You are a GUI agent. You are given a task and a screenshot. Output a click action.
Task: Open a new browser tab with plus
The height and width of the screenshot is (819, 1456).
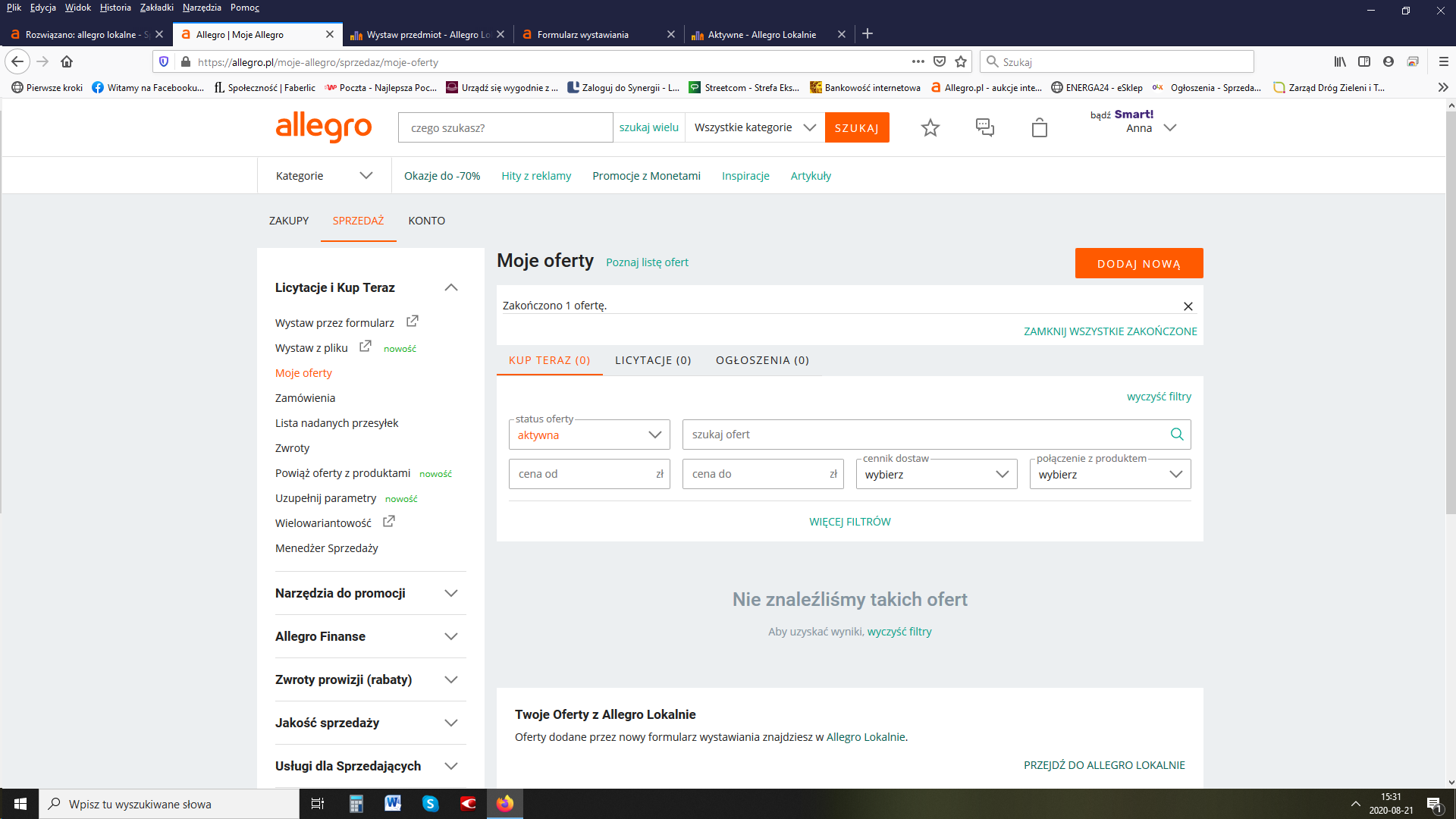[x=868, y=33]
